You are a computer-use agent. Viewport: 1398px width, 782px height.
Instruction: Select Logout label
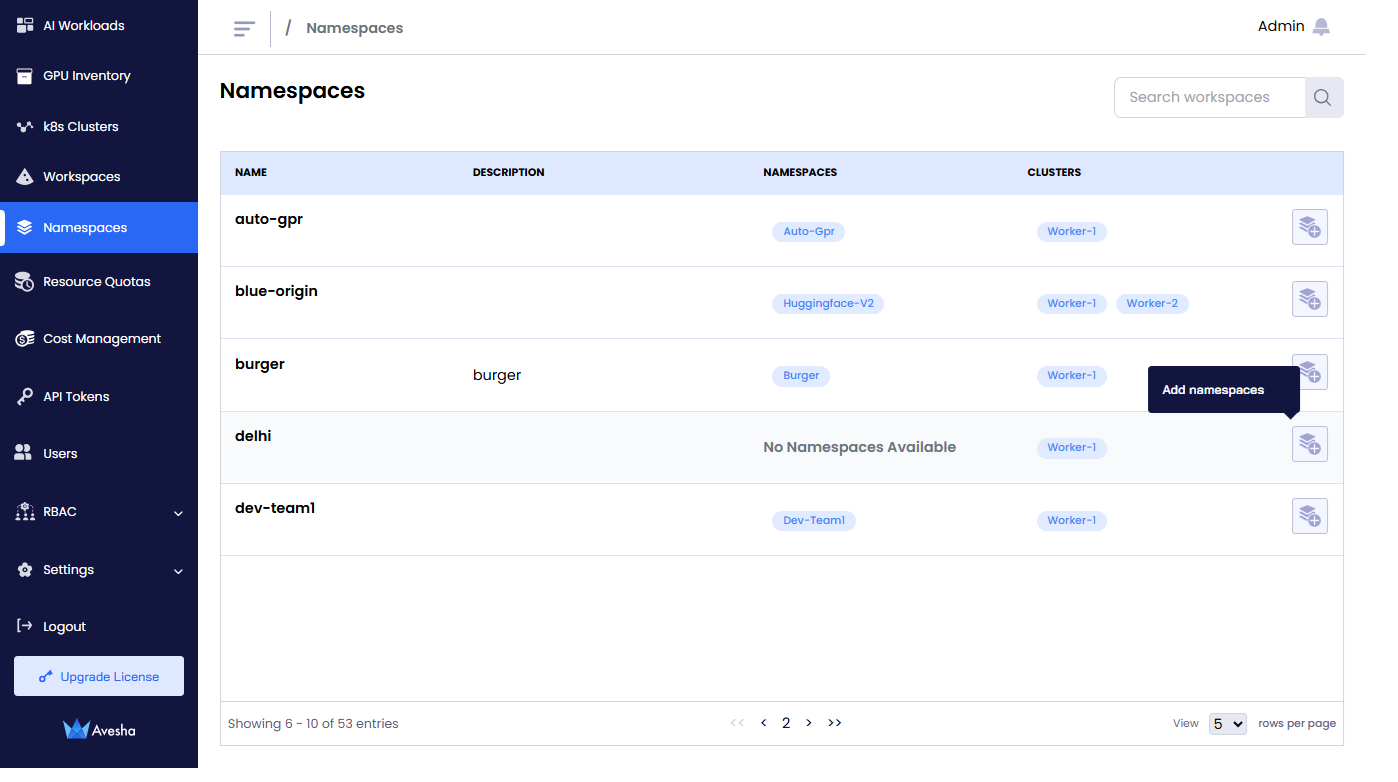click(x=64, y=627)
